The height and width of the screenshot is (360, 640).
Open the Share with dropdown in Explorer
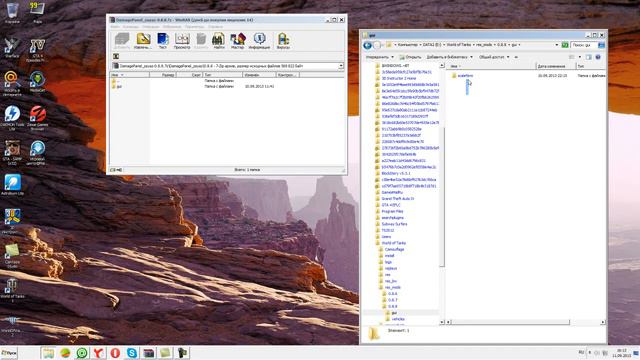tap(494, 57)
